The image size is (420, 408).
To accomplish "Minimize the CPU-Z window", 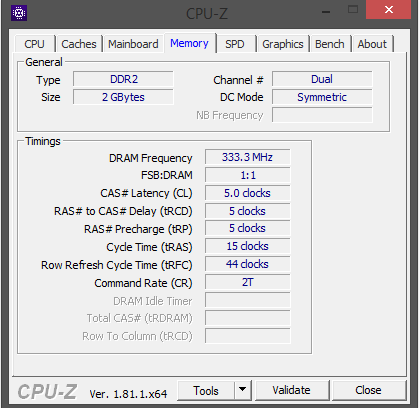I will point(326,12).
